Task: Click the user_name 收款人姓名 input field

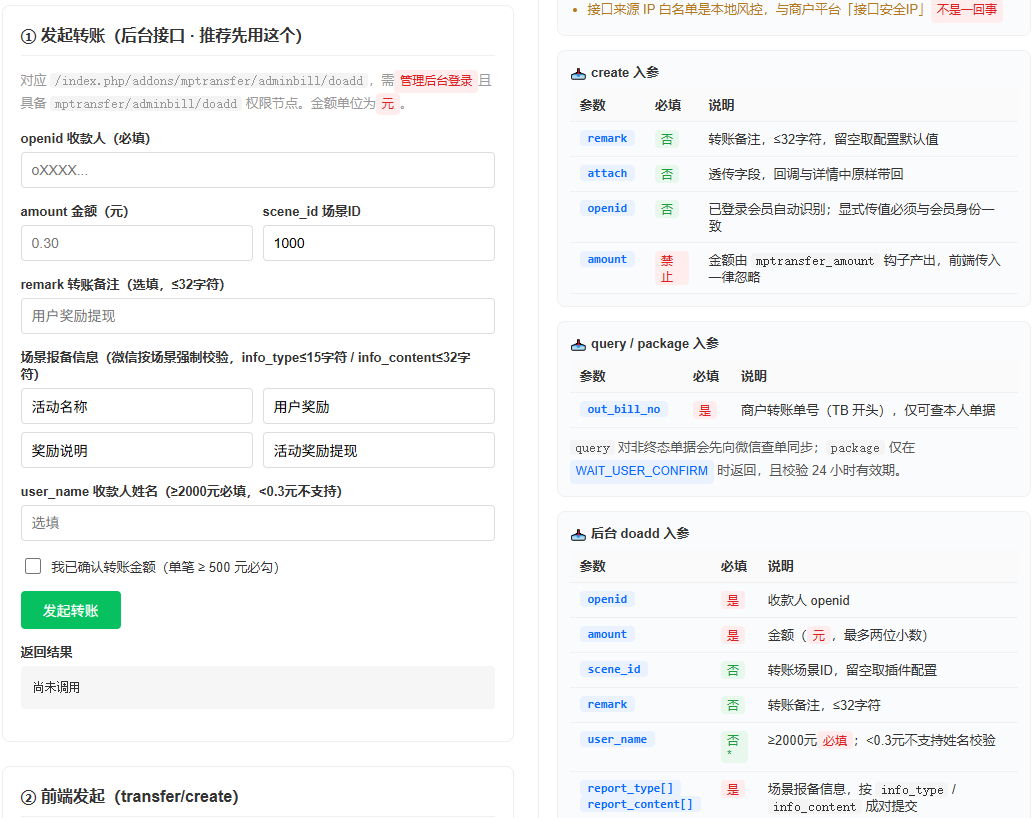Action: [258, 523]
